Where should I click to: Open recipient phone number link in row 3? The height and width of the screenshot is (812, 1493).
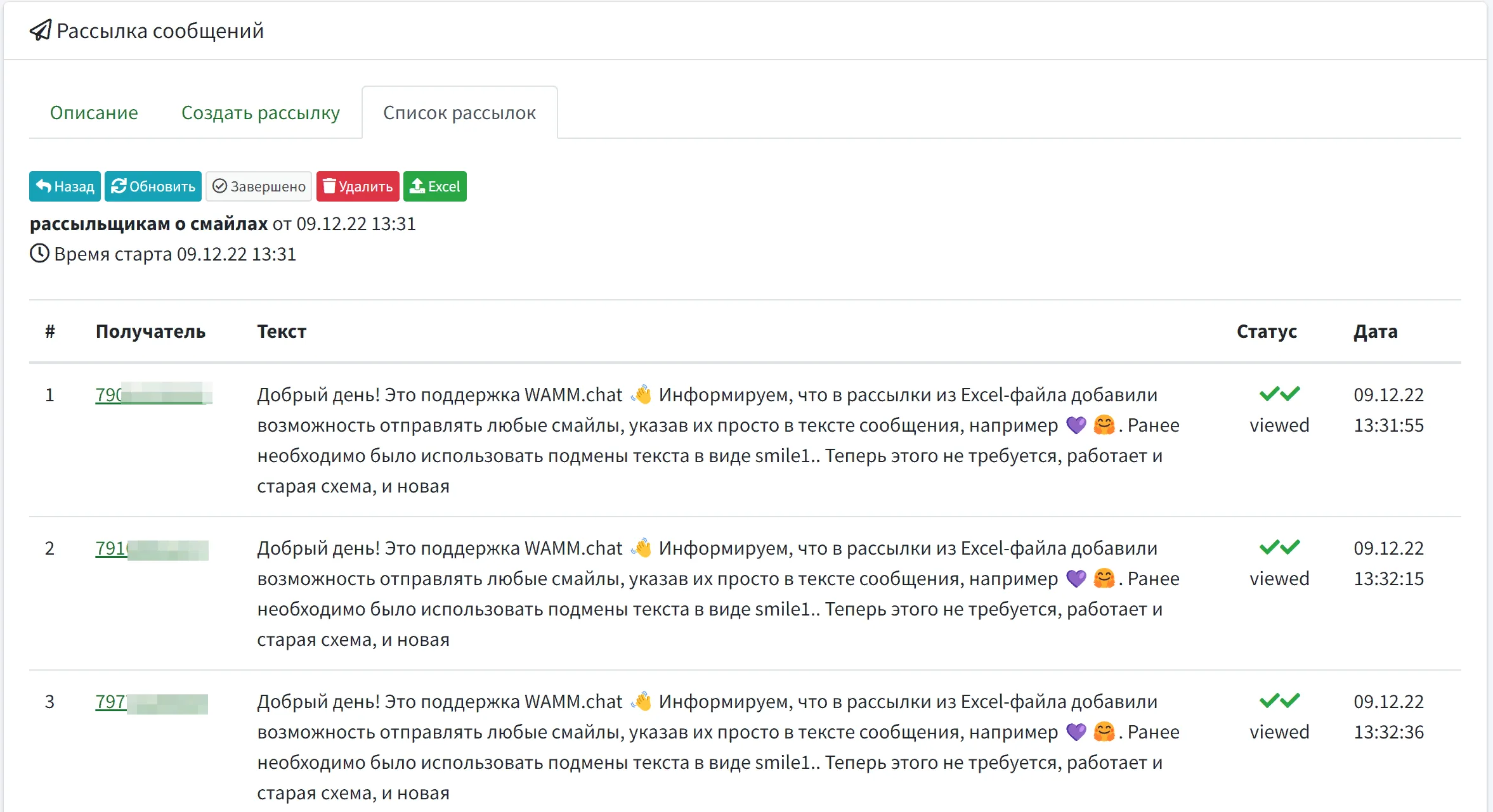[x=152, y=702]
